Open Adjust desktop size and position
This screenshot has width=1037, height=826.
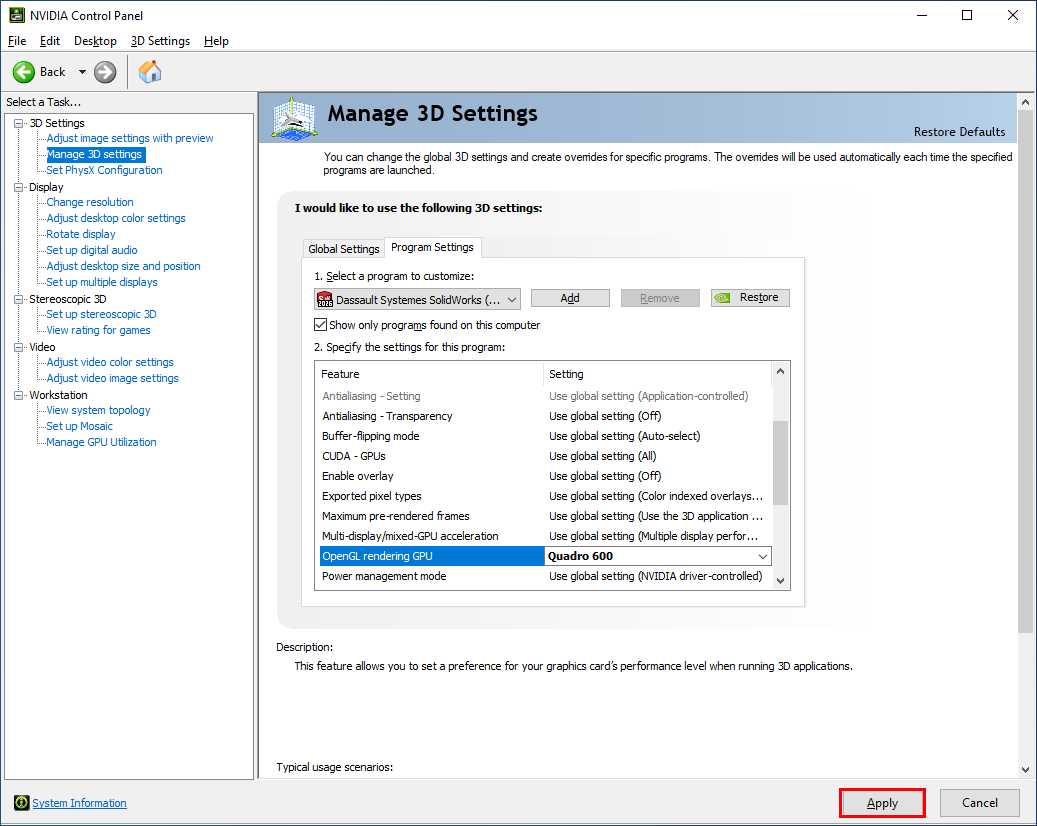click(123, 266)
